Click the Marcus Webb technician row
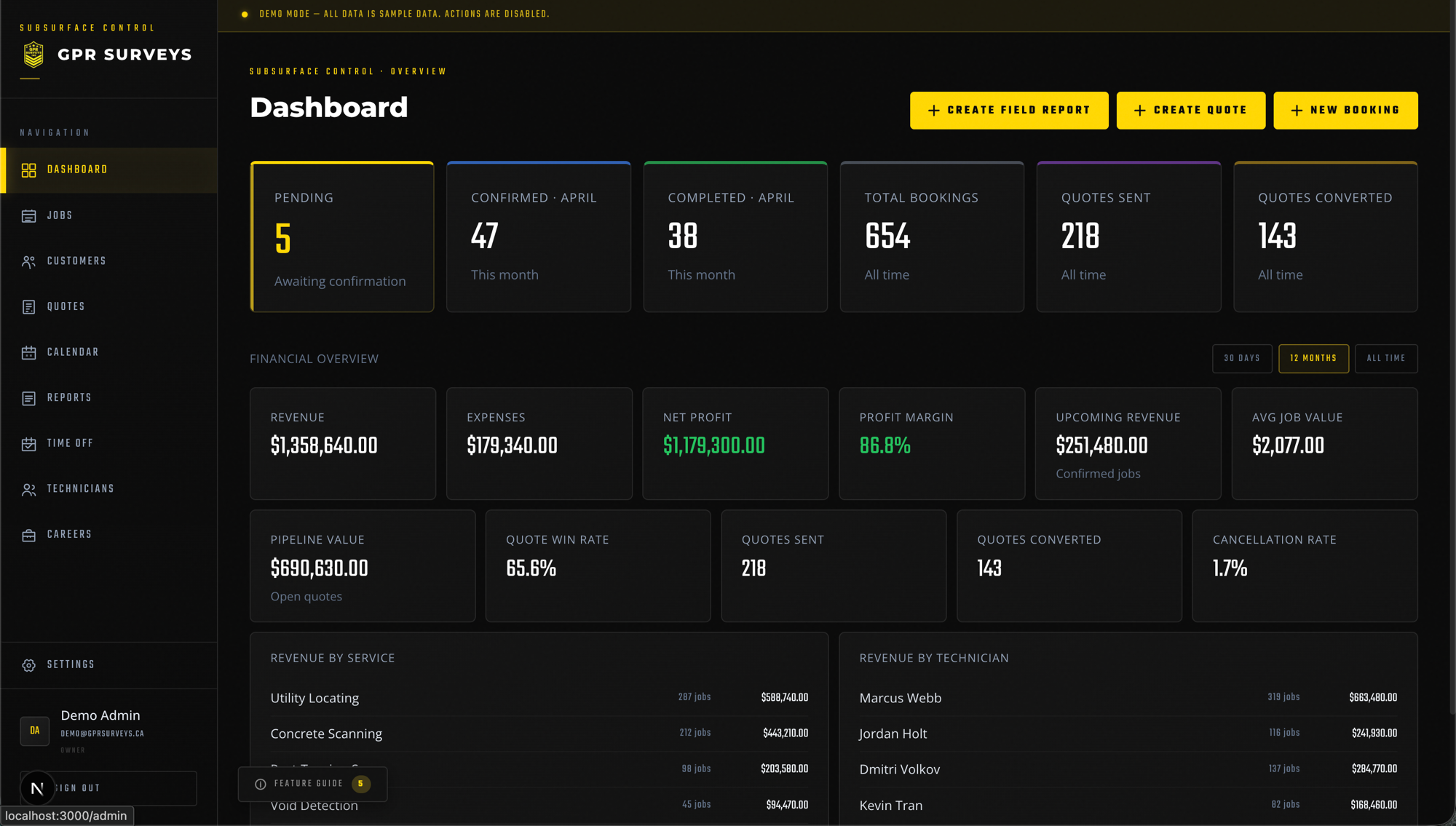Viewport: 1456px width, 826px height. pyautogui.click(x=1128, y=698)
